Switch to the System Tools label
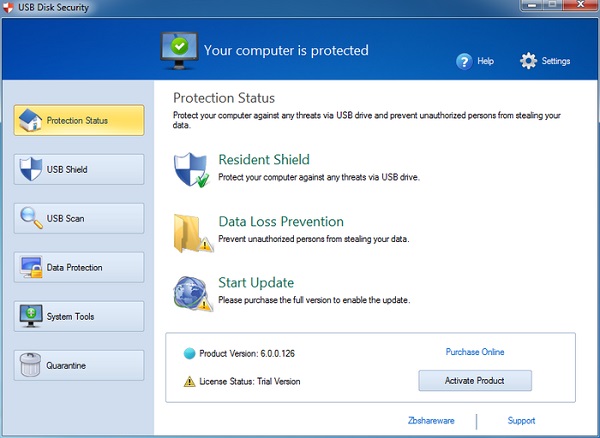The height and width of the screenshot is (438, 600). [70, 316]
